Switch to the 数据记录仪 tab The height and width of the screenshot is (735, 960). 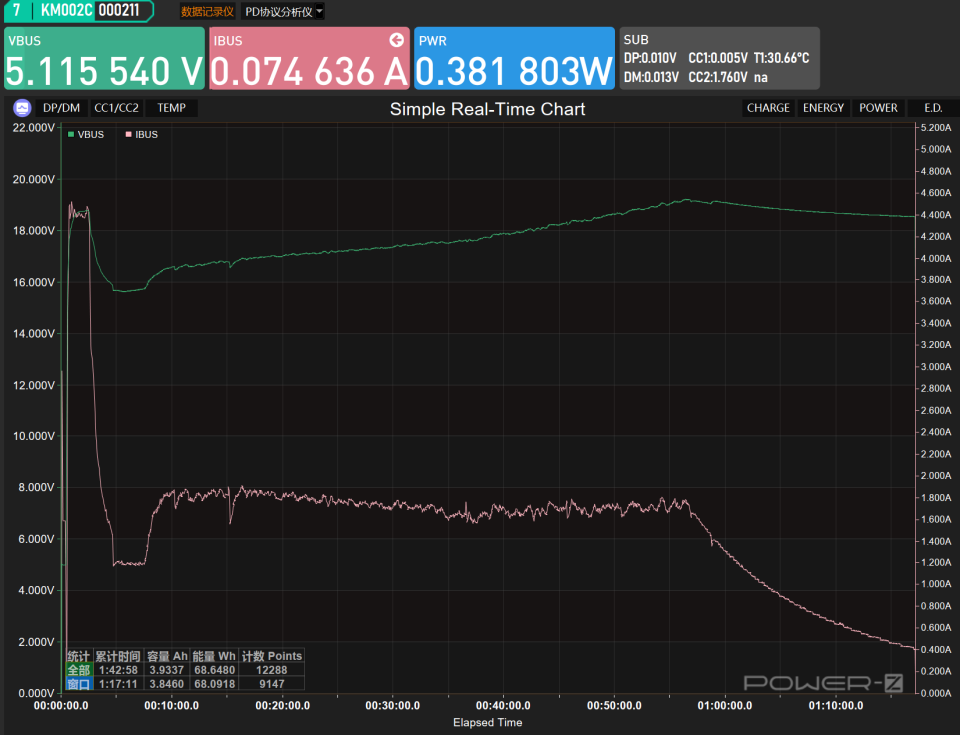pyautogui.click(x=207, y=12)
